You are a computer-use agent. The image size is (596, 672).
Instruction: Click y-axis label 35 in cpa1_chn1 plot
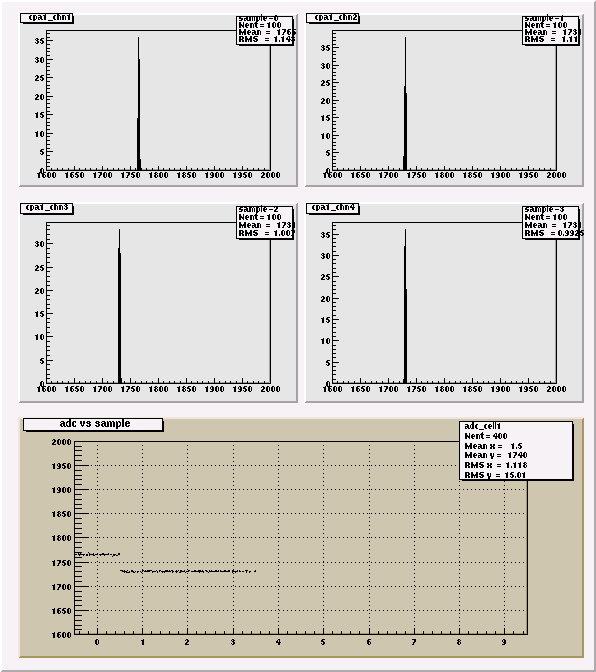[39, 41]
